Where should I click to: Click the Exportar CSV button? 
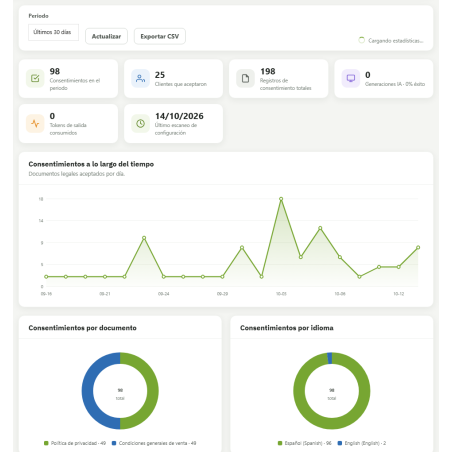160,36
